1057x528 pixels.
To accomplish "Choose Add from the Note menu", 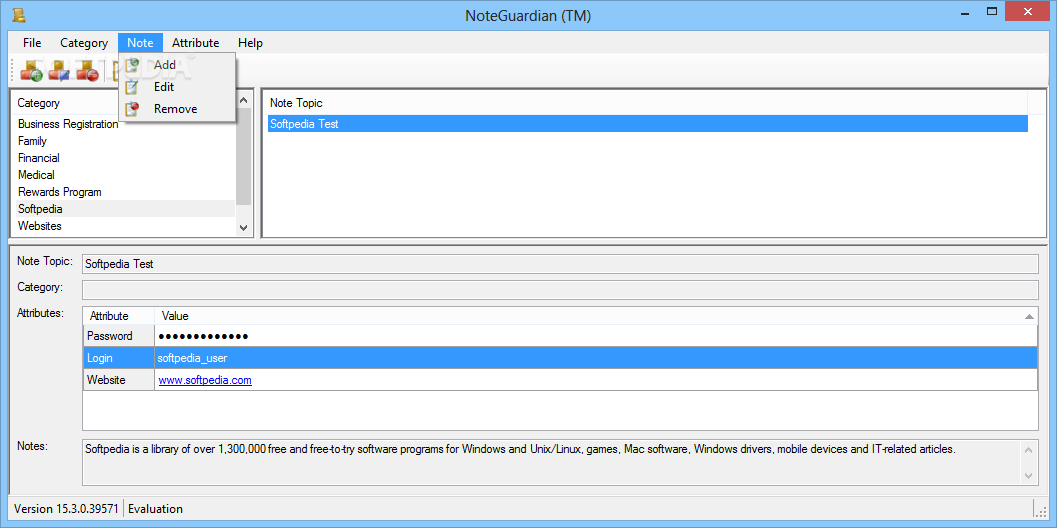I will (x=177, y=65).
